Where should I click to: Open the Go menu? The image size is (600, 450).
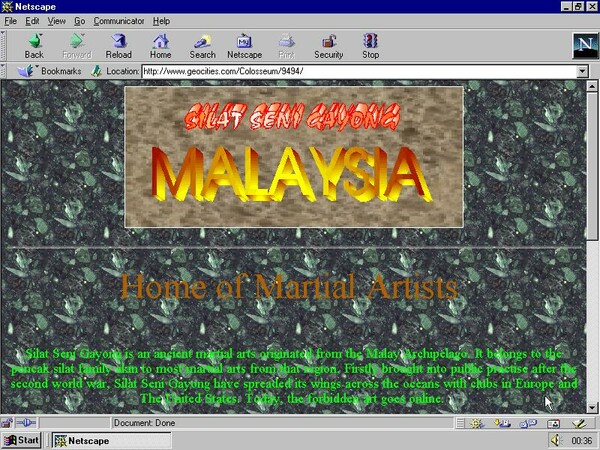(80, 20)
